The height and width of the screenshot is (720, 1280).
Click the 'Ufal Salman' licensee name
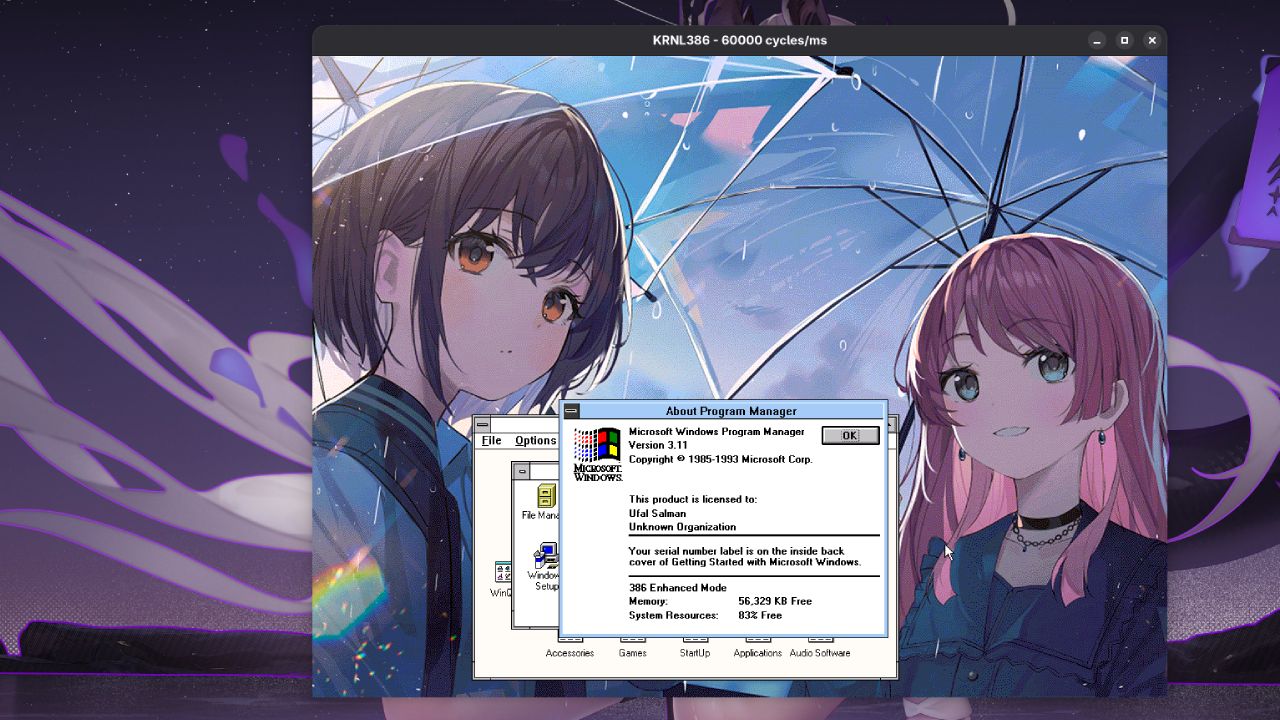point(657,513)
